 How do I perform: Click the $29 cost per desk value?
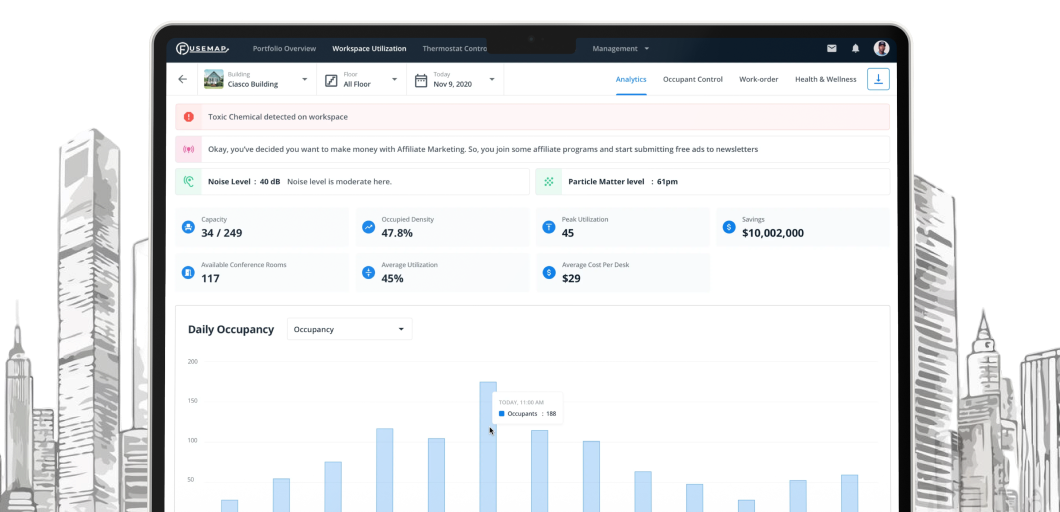point(571,279)
